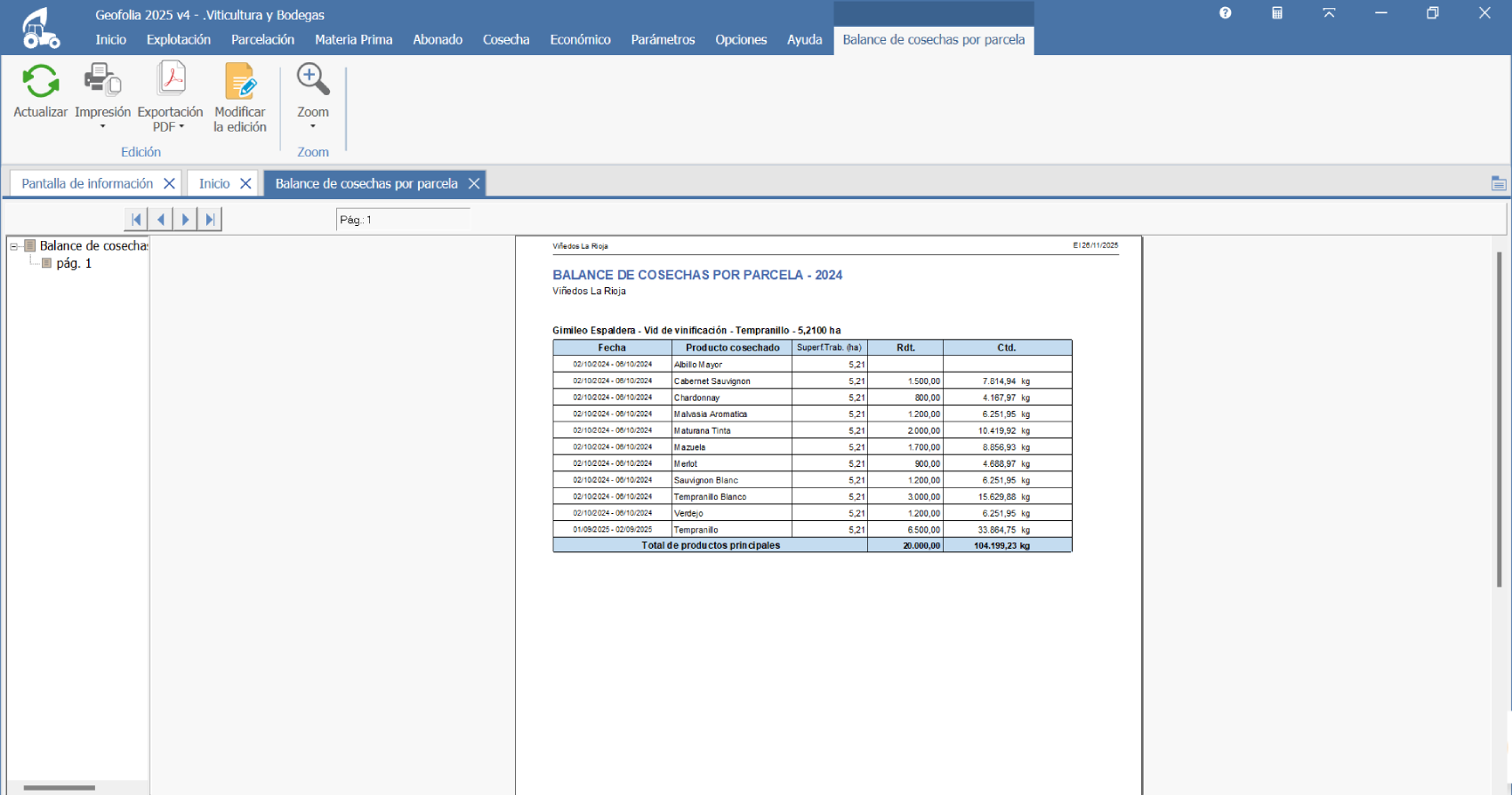Collapse the ribbon with the up-arrow icon
Viewport: 1512px width, 795px height.
click(x=1329, y=13)
